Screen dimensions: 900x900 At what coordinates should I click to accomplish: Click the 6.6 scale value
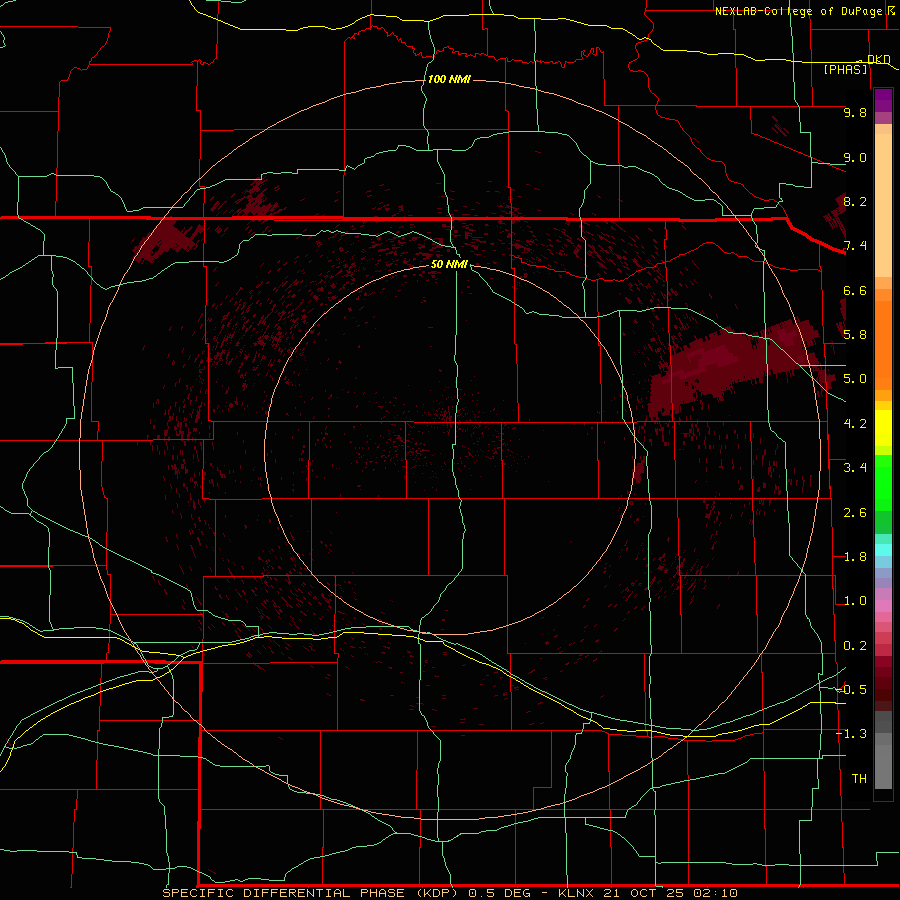pos(855,290)
